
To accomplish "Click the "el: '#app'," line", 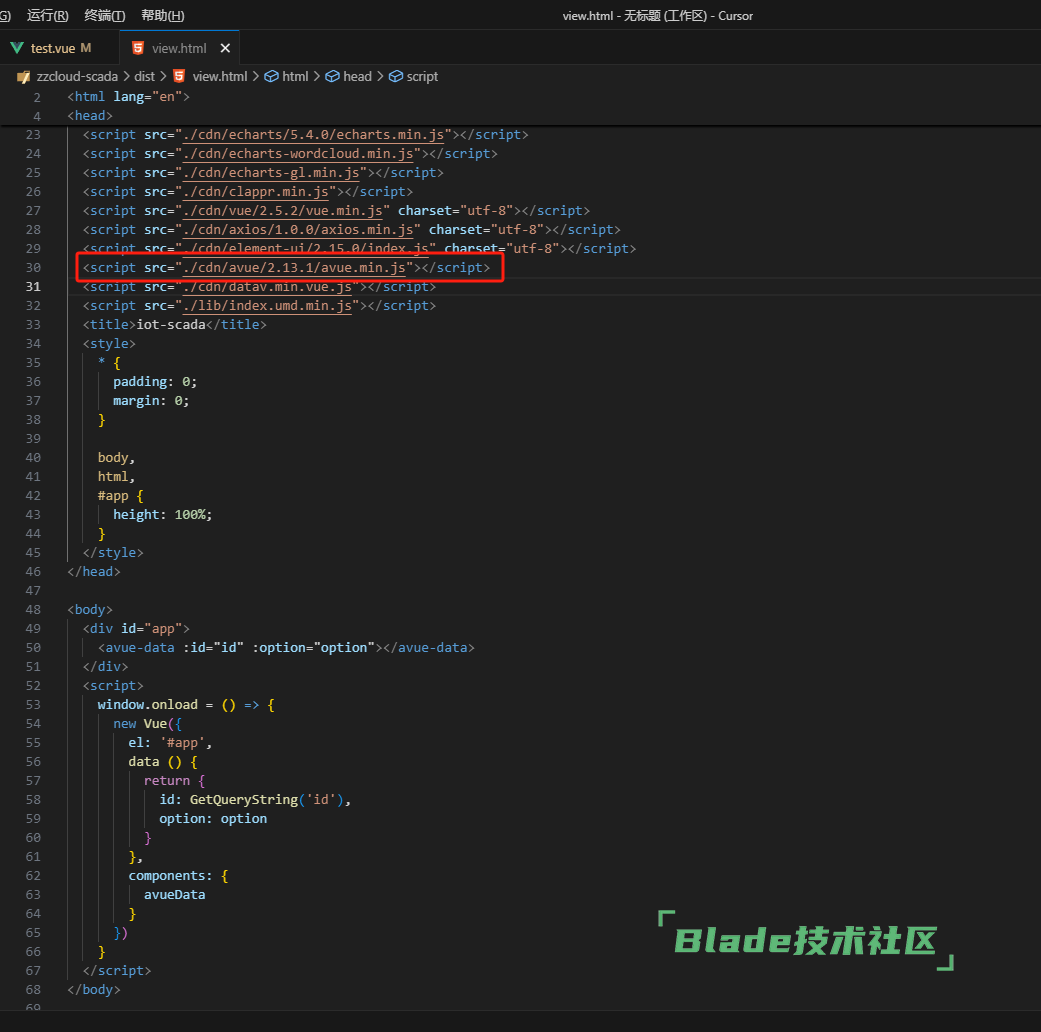I will point(170,743).
